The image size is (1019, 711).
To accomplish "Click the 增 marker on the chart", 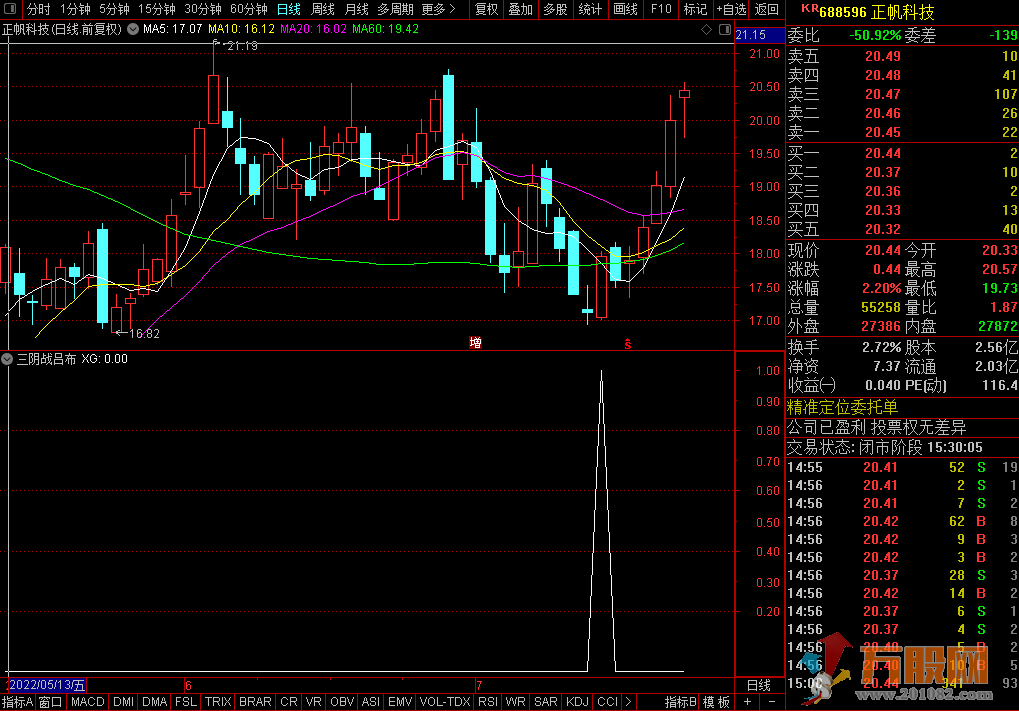I will coord(476,343).
